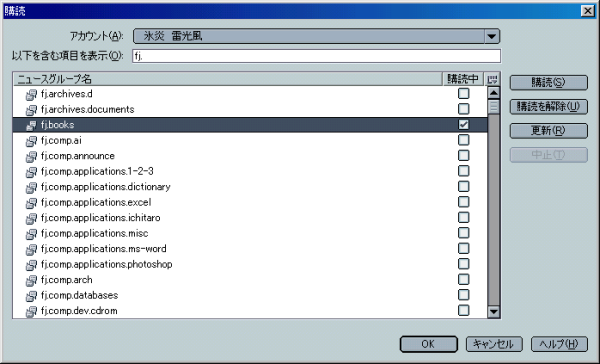Check the subscribe box for fj.comp.announce
Screen dimensions: 600x364
(463, 155)
